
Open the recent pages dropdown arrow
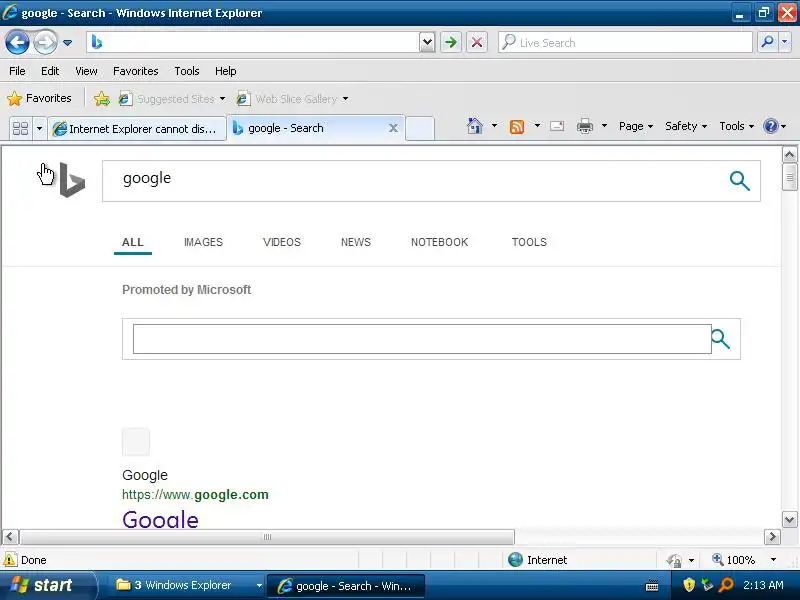pos(67,43)
